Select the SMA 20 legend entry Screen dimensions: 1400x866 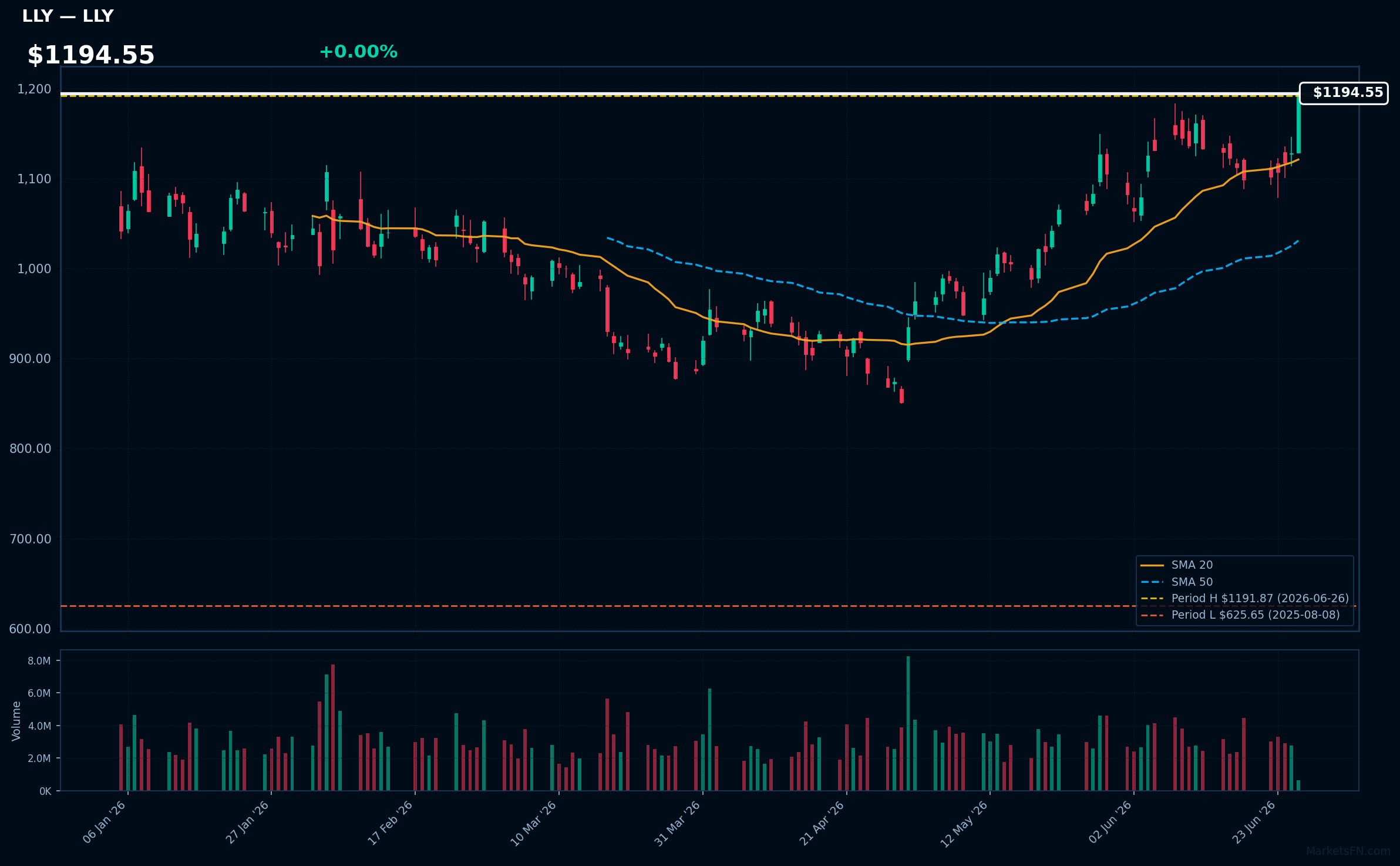(x=1177, y=565)
